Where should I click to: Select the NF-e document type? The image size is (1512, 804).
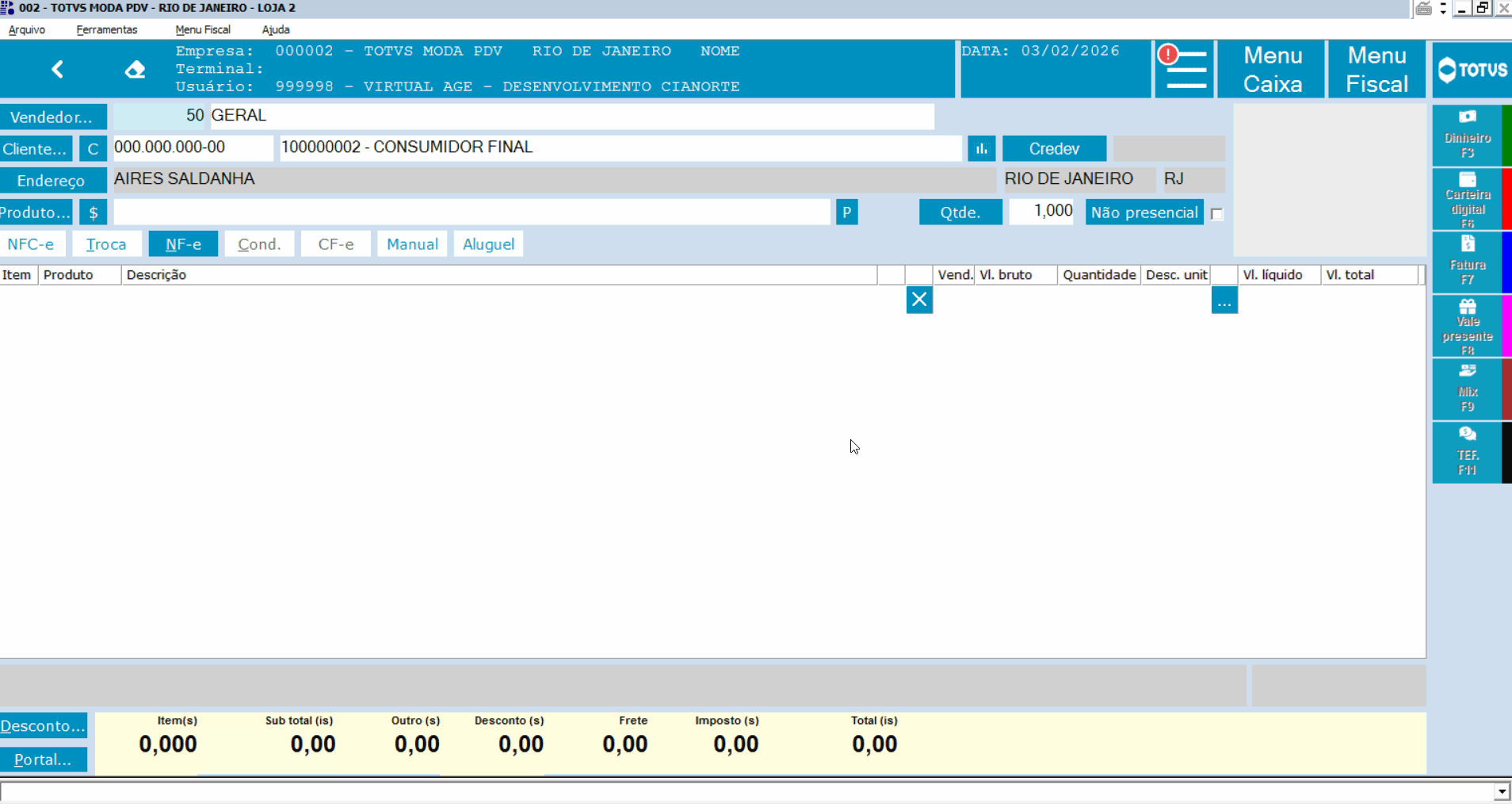pyautogui.click(x=183, y=244)
